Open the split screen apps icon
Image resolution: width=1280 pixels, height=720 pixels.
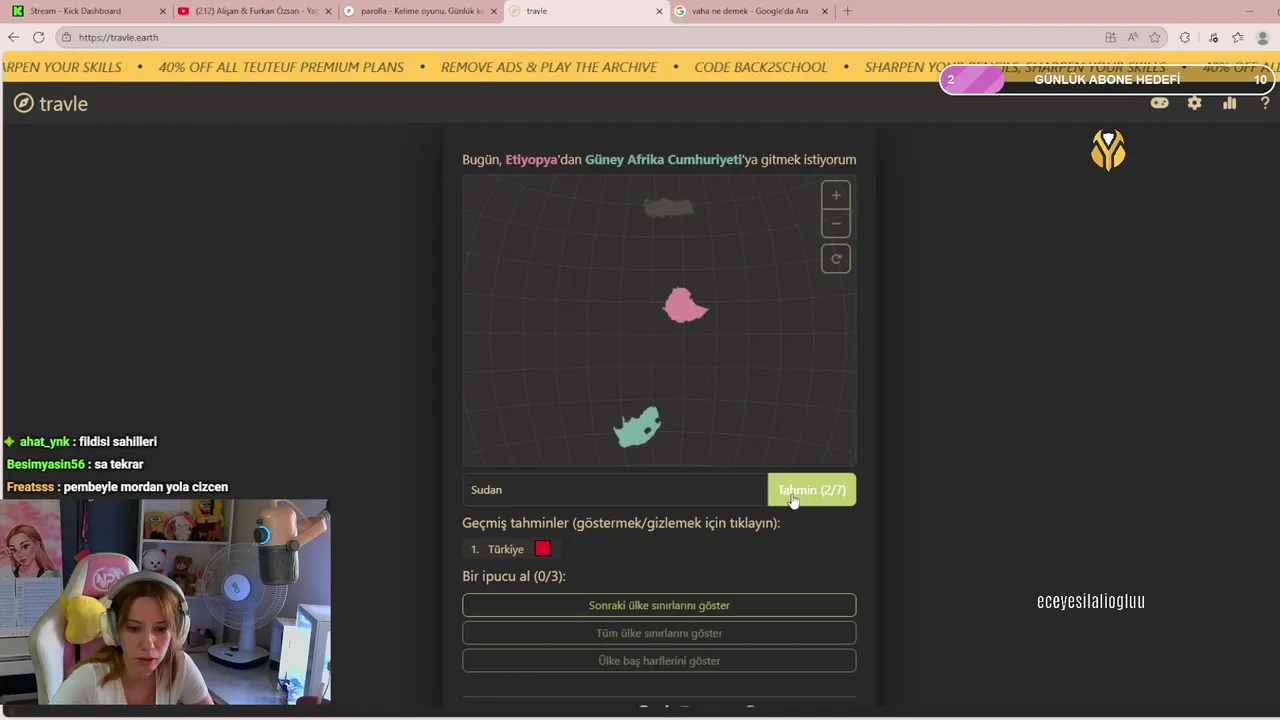click(1110, 37)
